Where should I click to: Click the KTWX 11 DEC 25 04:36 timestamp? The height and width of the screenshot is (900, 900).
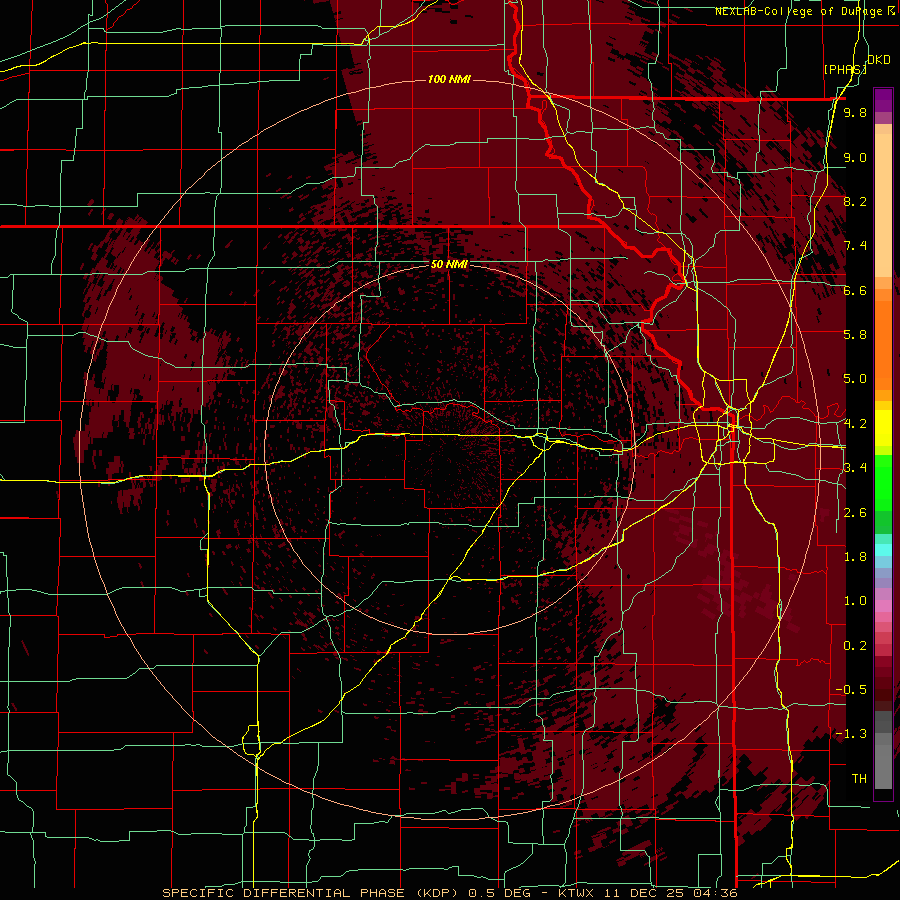click(648, 893)
